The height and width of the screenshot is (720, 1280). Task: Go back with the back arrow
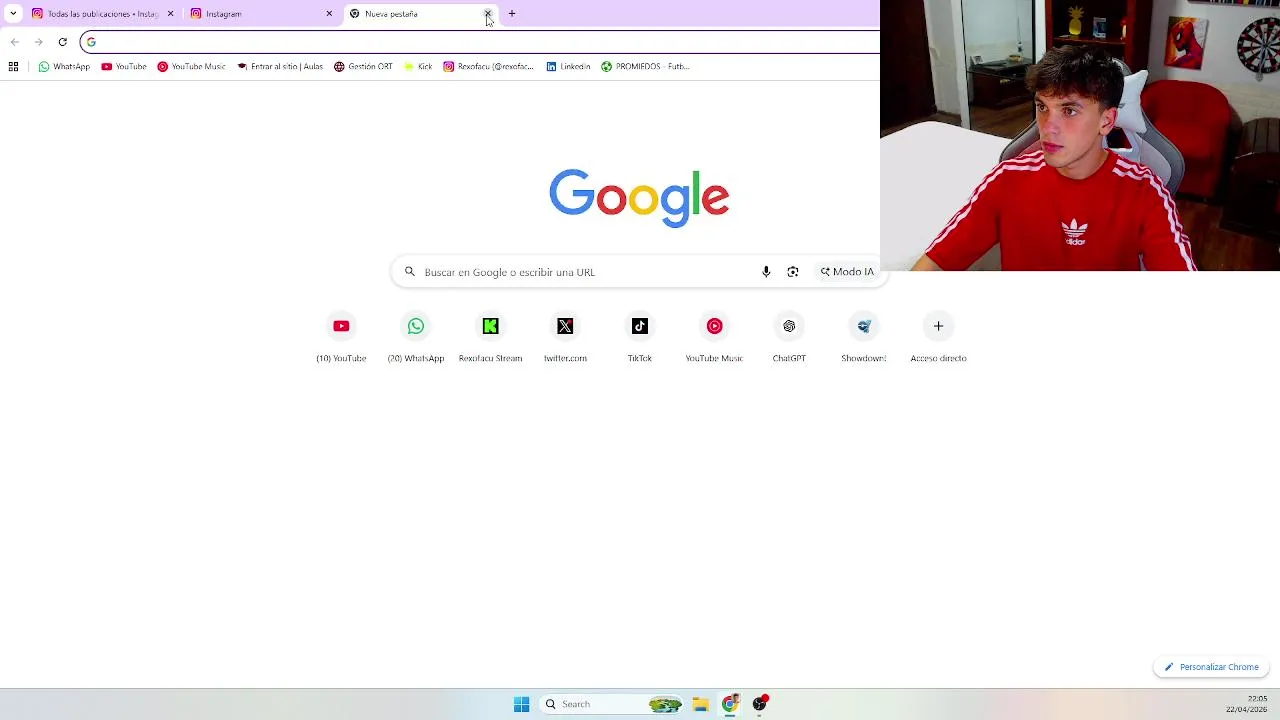14,42
